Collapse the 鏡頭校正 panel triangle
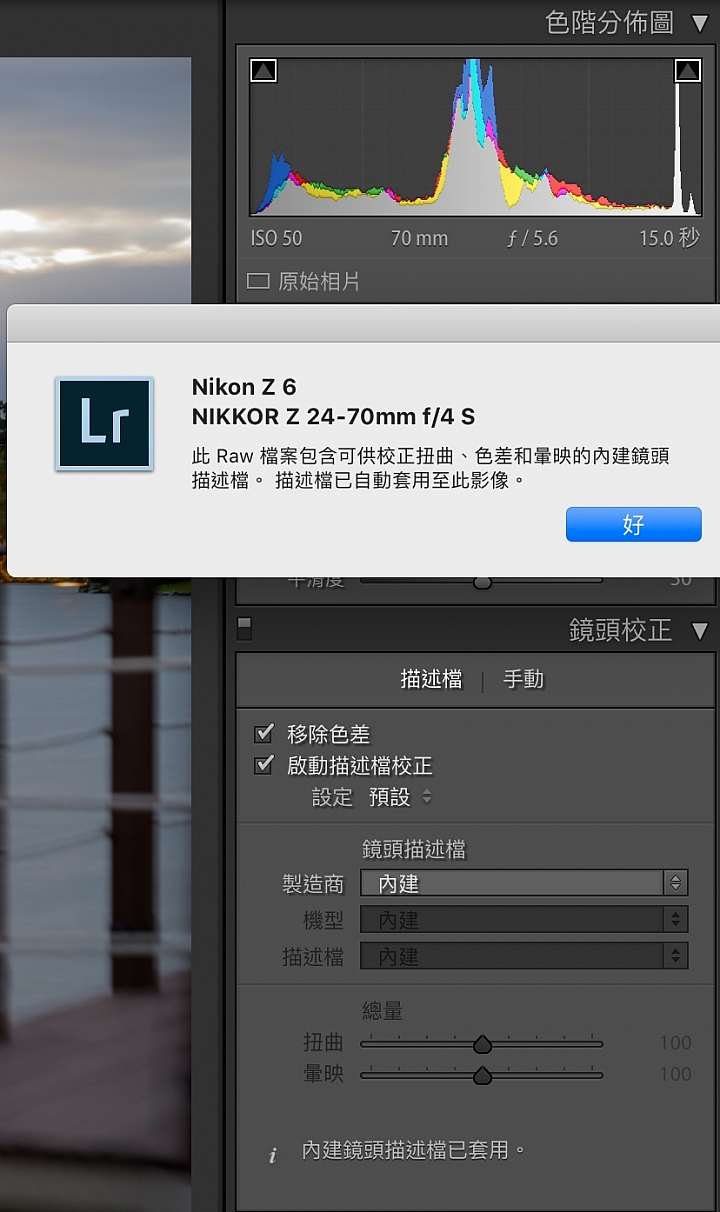 click(x=699, y=631)
